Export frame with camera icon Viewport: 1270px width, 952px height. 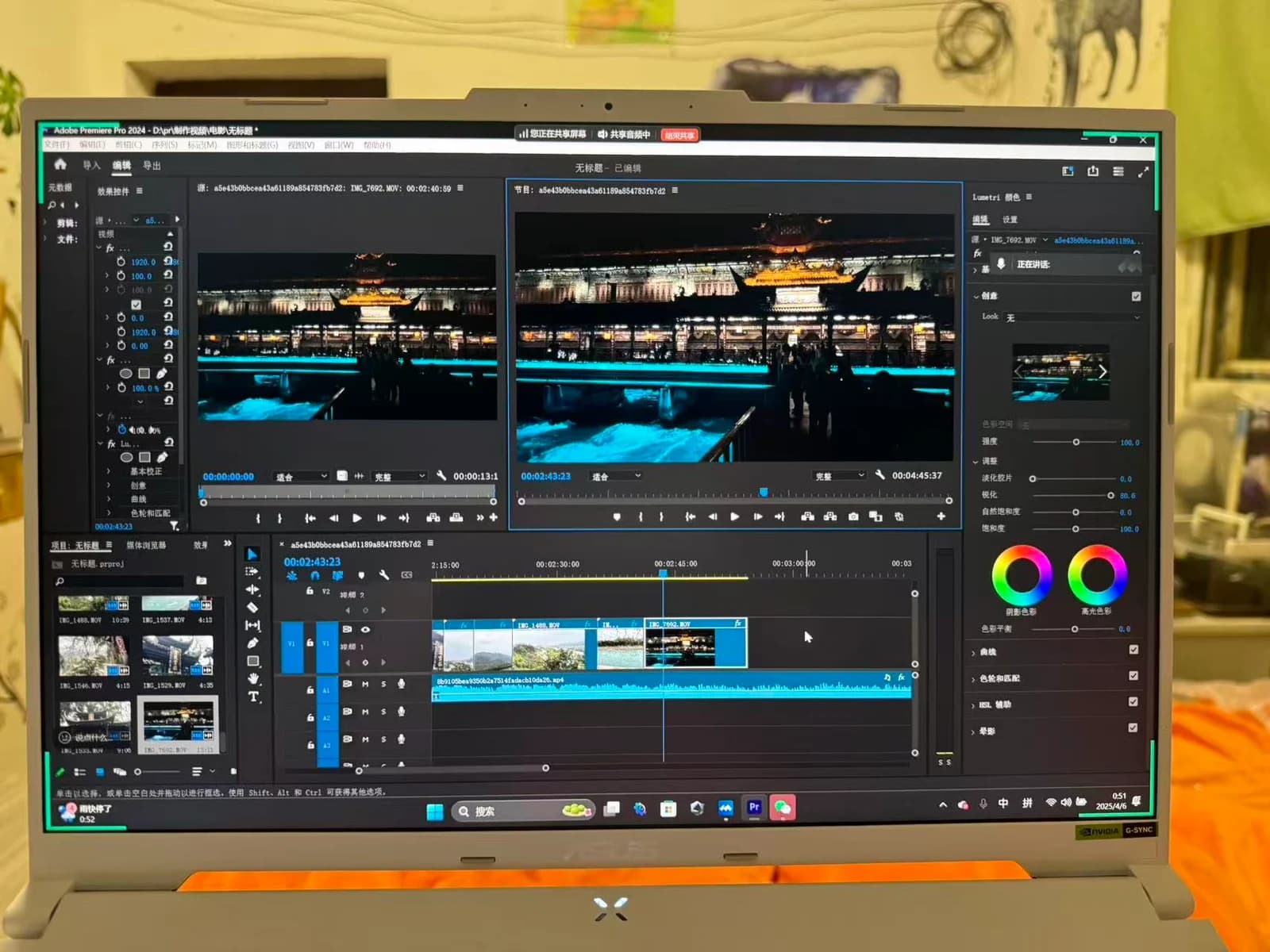(853, 516)
